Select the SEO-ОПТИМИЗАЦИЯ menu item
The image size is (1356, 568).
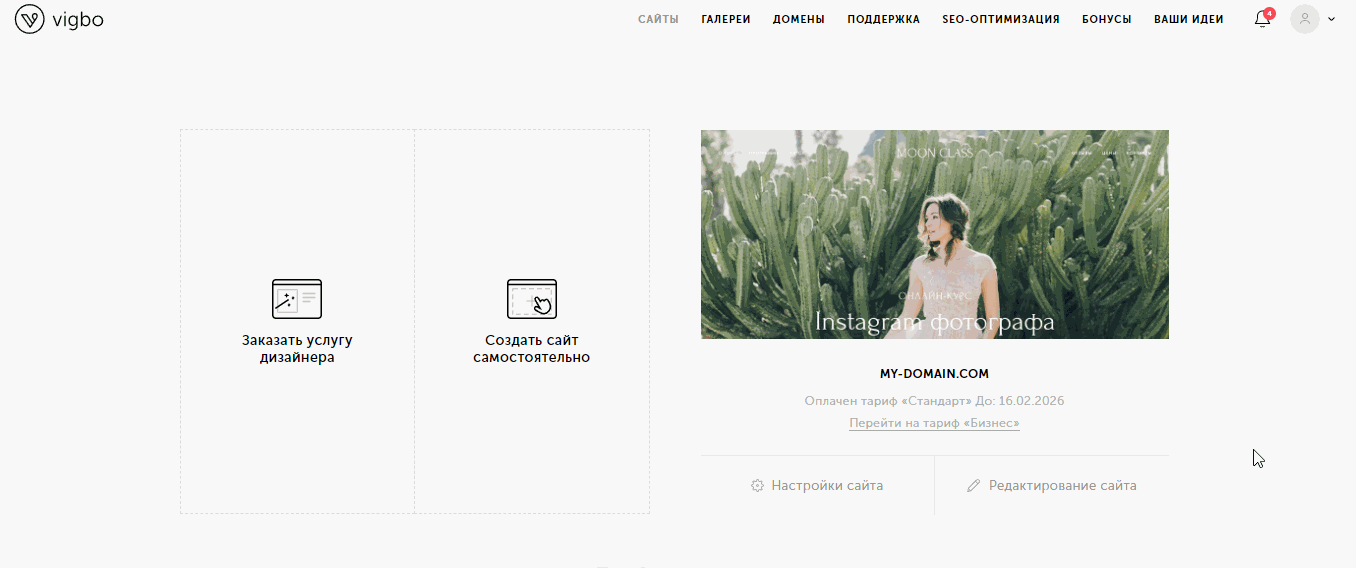[1001, 19]
